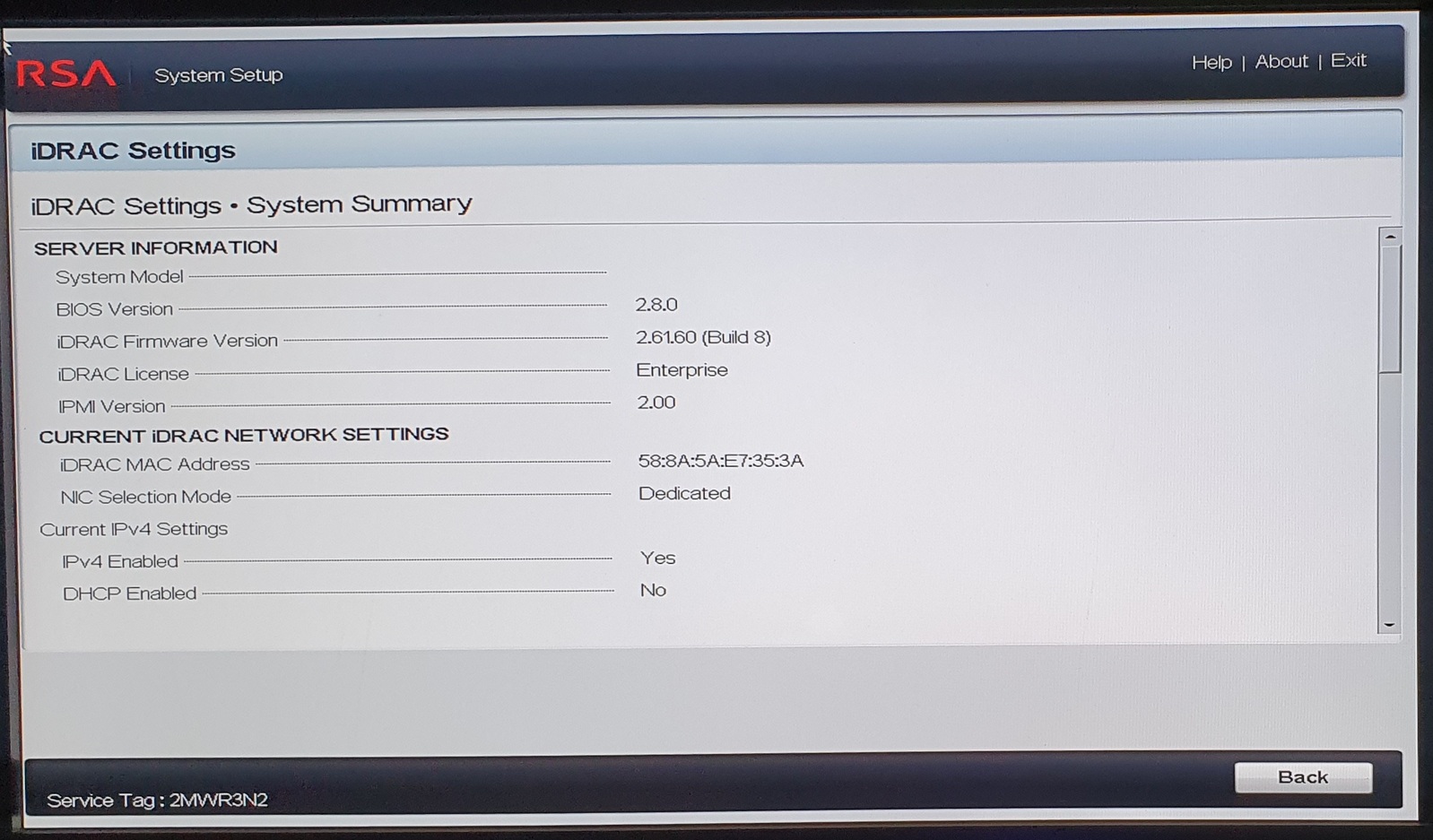This screenshot has height=840, width=1433.
Task: Click the DHCP Enabled value No
Action: [653, 590]
